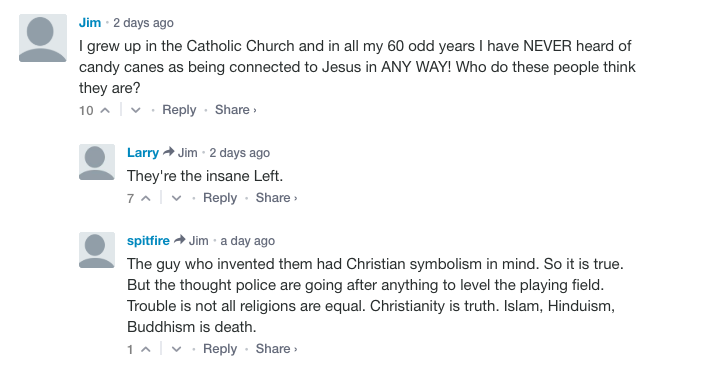Downvote Larry's reply
This screenshot has width=704, height=374.
point(176,198)
